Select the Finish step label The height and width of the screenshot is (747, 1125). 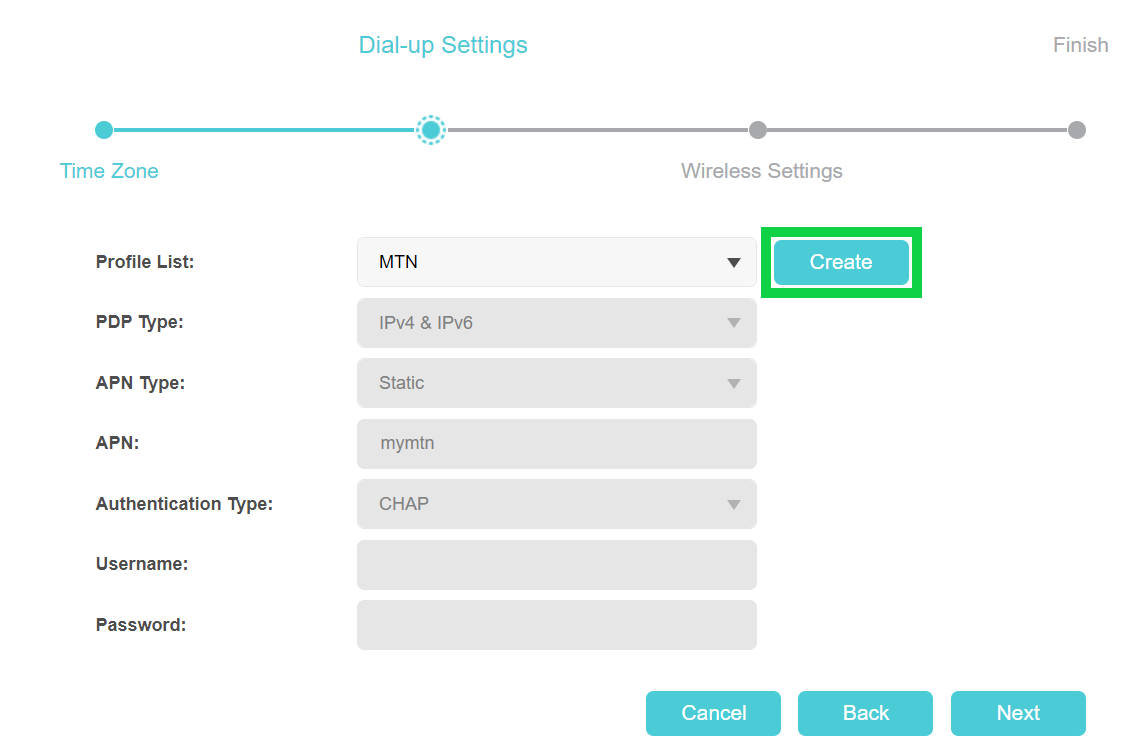point(1080,45)
